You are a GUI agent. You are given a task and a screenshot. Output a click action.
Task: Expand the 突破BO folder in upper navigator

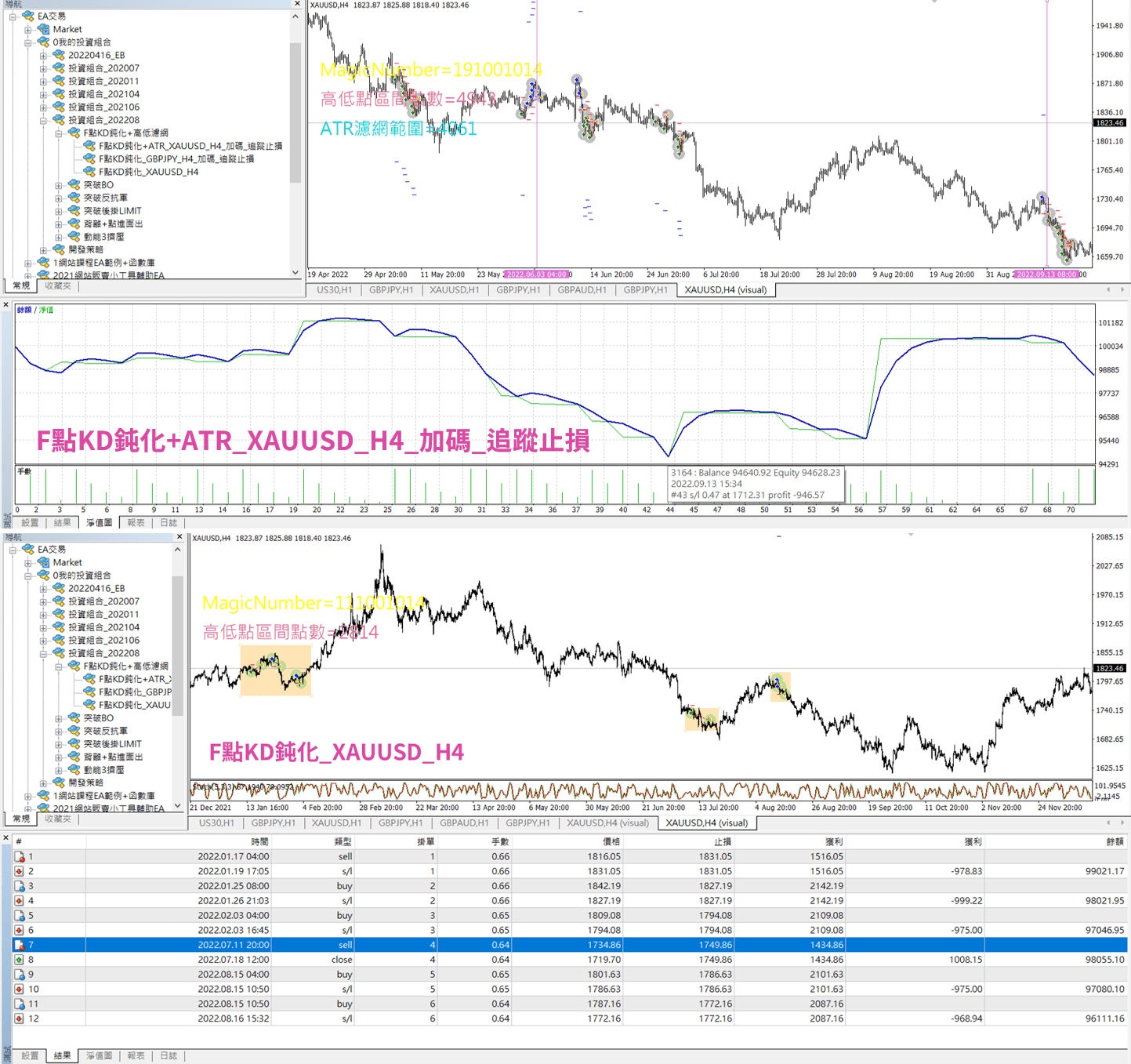[x=59, y=185]
